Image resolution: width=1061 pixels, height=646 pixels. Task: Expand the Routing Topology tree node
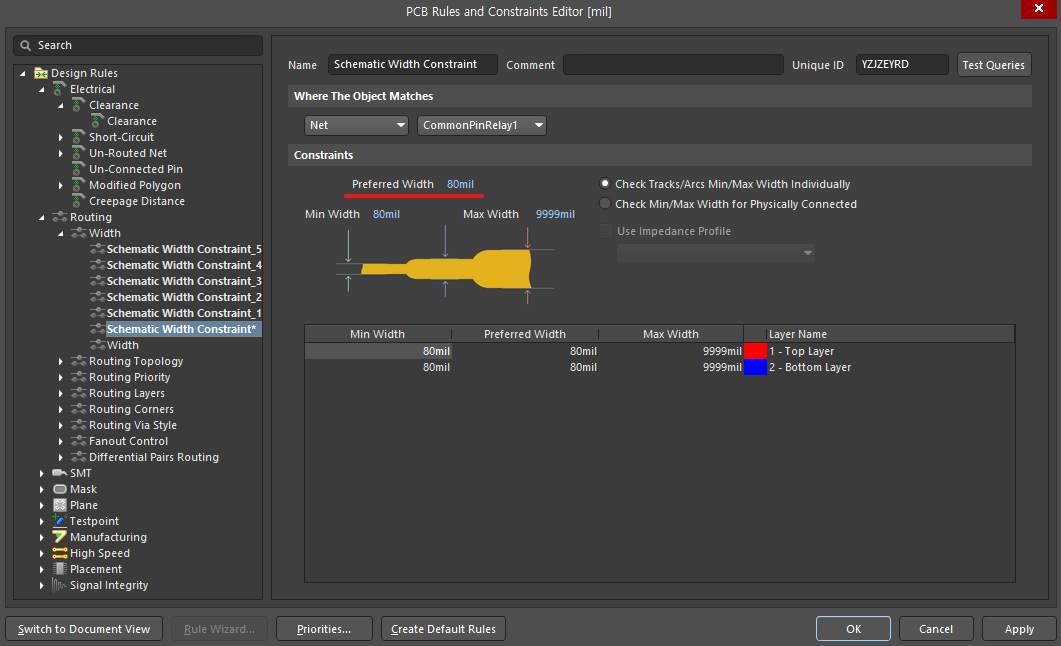coord(60,362)
